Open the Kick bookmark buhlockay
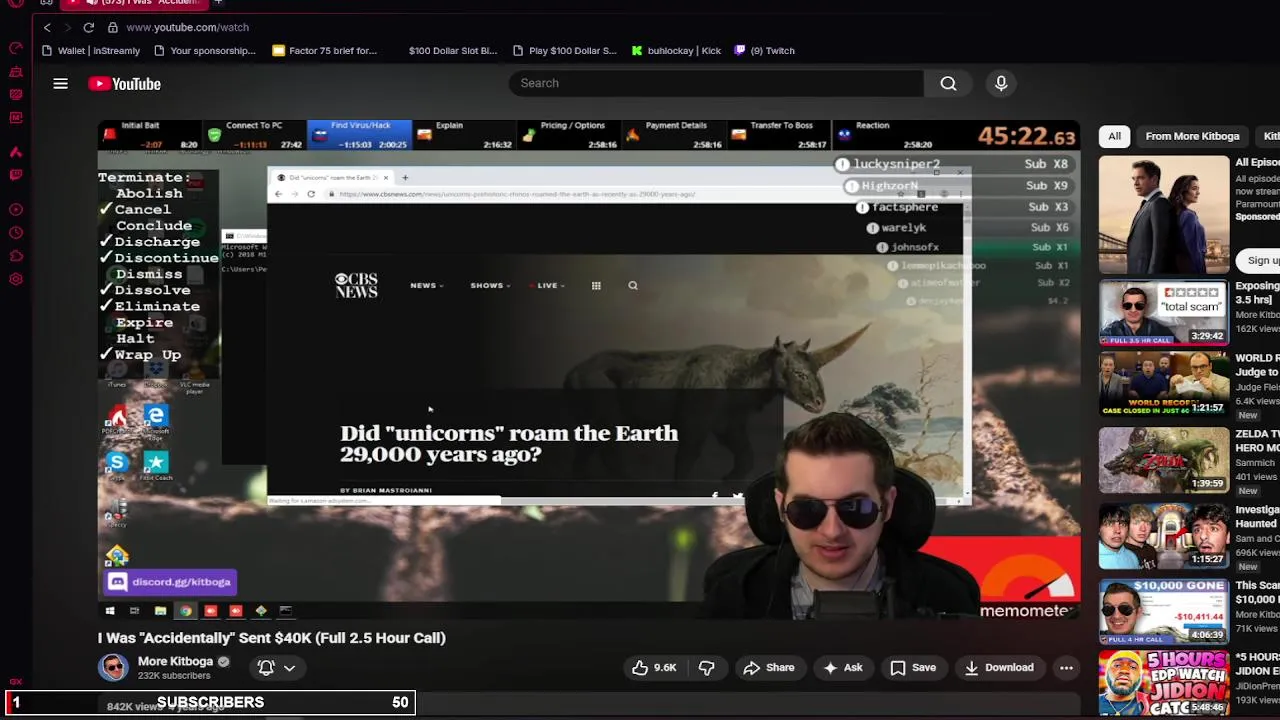Image resolution: width=1280 pixels, height=720 pixels. coord(676,50)
